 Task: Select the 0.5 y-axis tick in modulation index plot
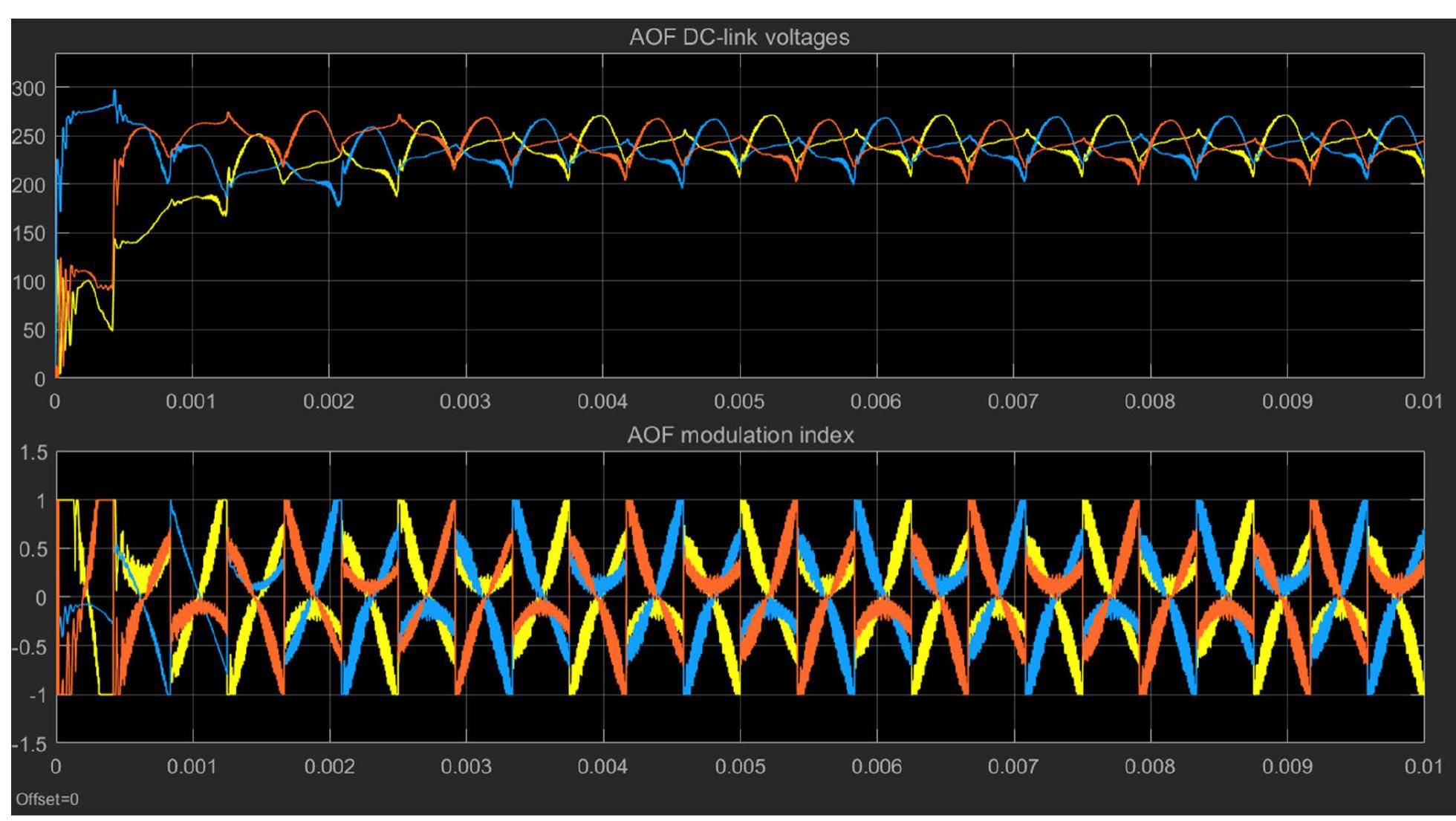33,549
